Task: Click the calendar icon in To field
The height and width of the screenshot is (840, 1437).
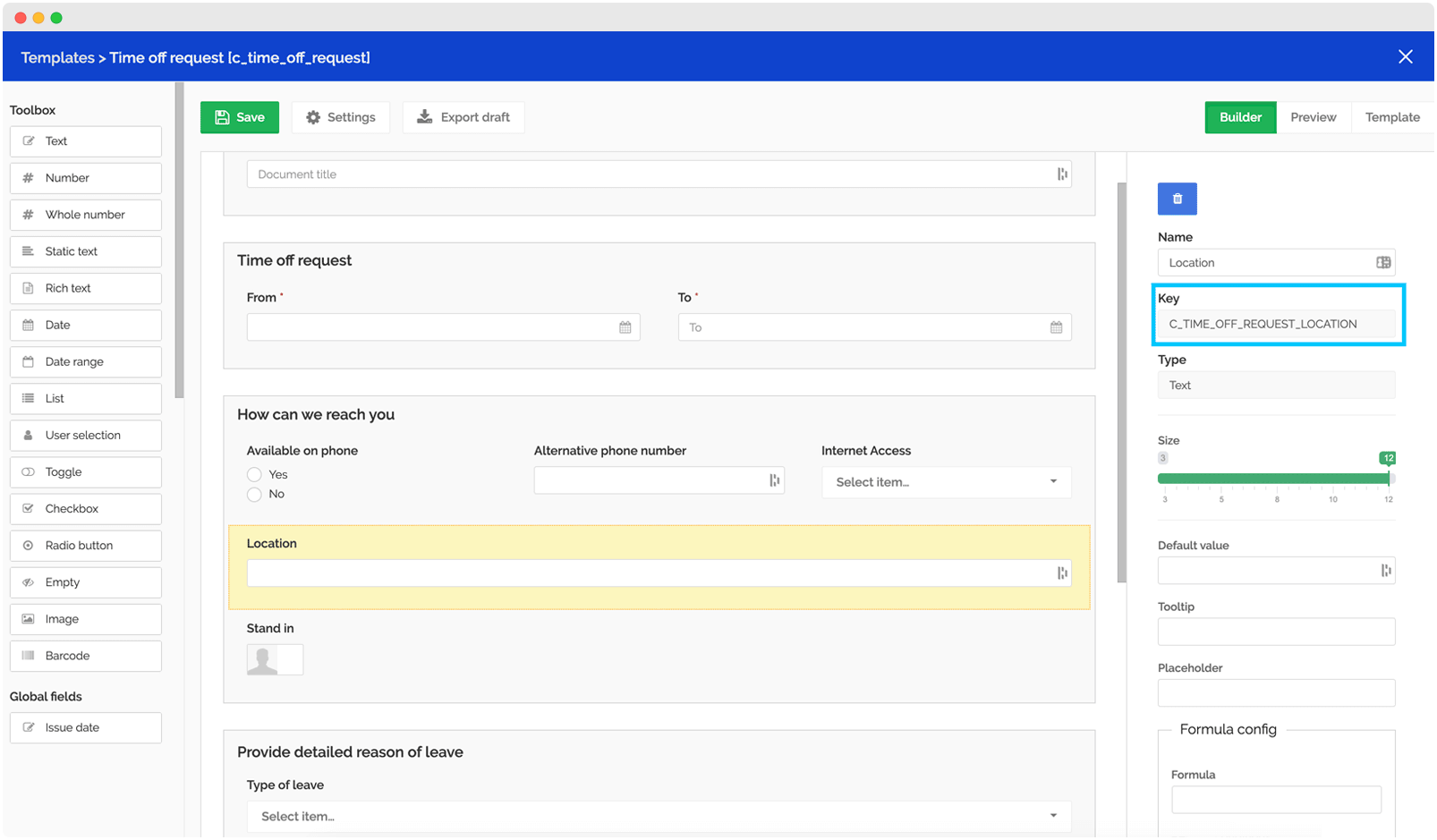Action: pyautogui.click(x=1056, y=327)
